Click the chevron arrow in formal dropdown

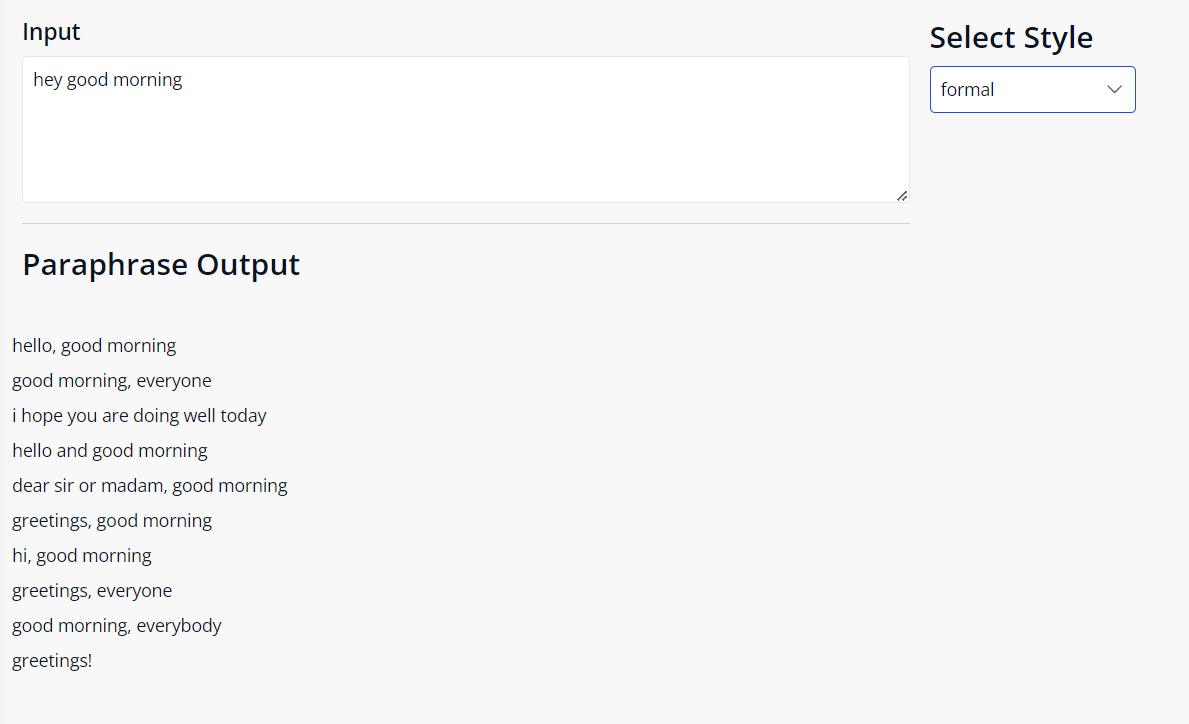1114,89
